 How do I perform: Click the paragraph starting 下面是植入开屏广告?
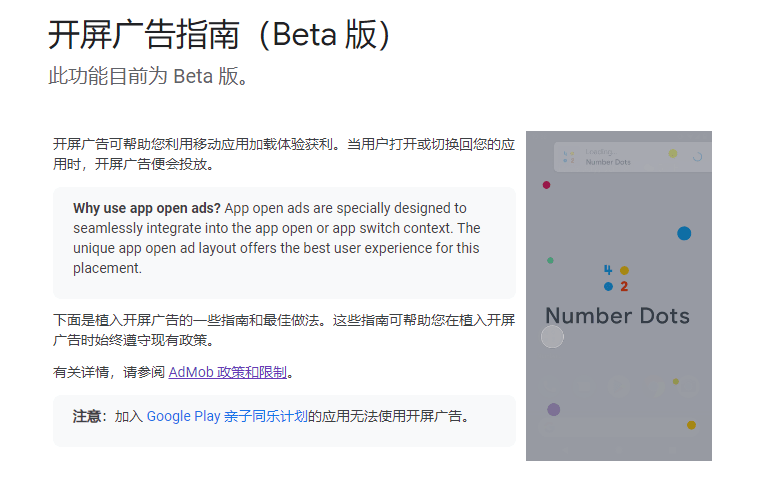coord(284,330)
